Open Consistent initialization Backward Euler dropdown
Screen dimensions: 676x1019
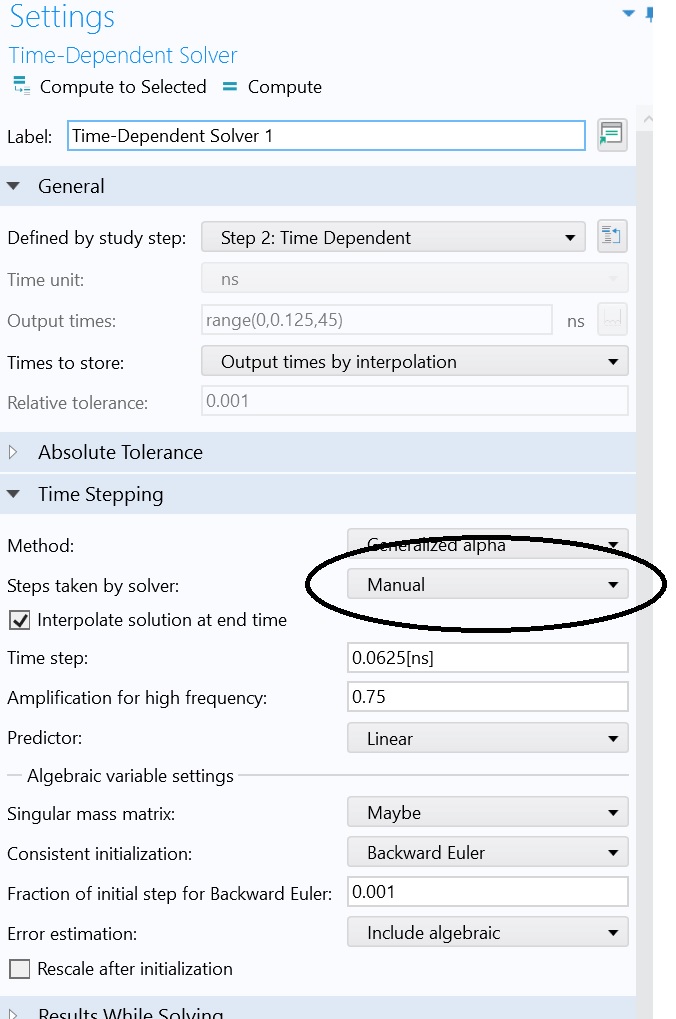[x=488, y=853]
